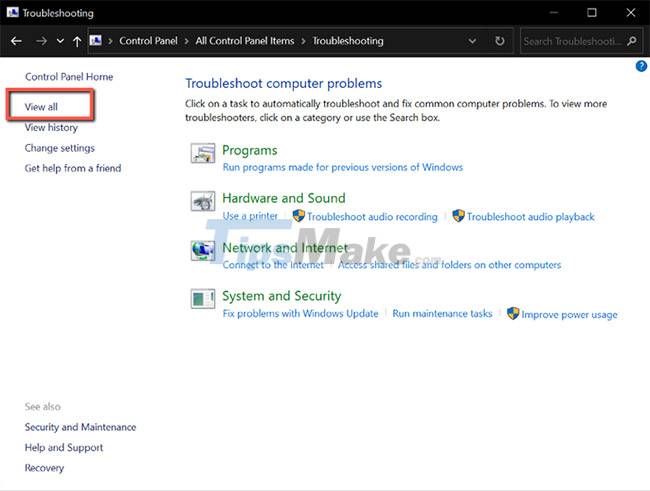Maximize the Troubleshooting window
The image size is (650, 491).
pos(592,12)
